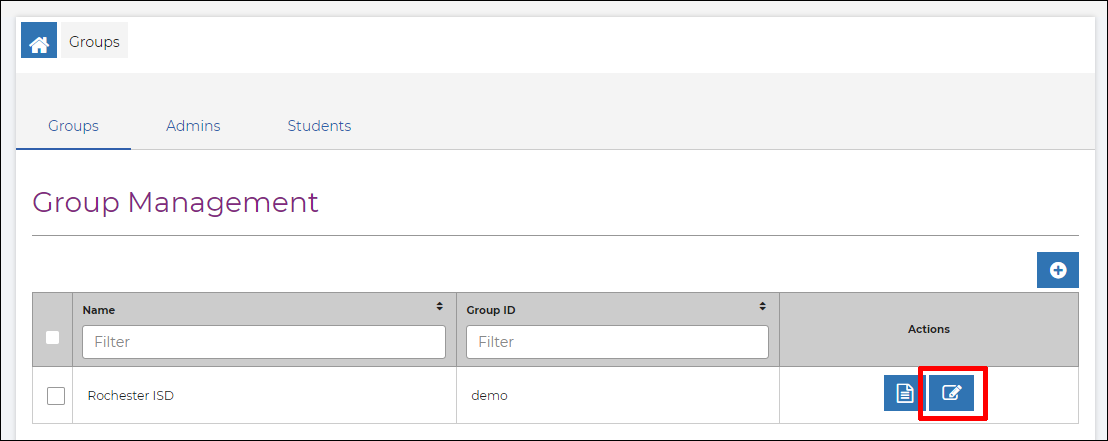The width and height of the screenshot is (1108, 441).
Task: Select the demo group ID cell
Action: pyautogui.click(x=490, y=396)
